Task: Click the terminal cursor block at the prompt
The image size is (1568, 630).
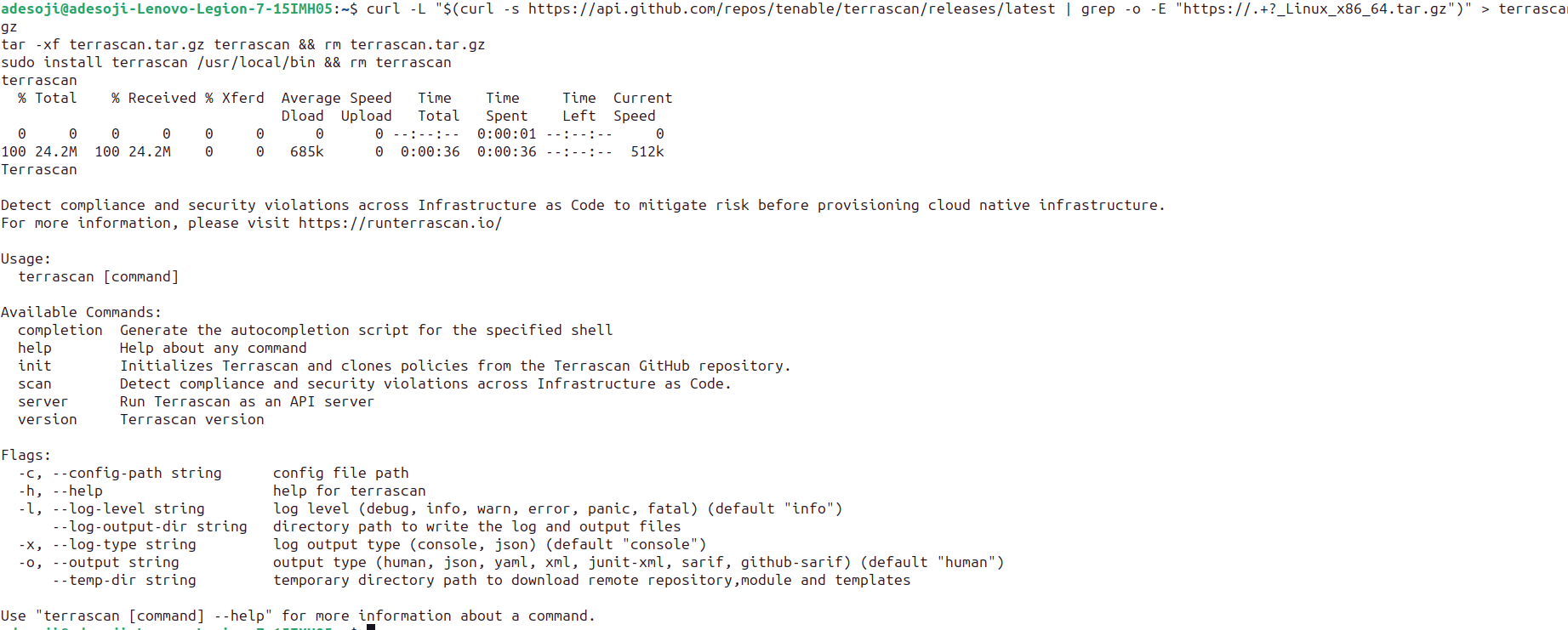Action: [x=371, y=627]
